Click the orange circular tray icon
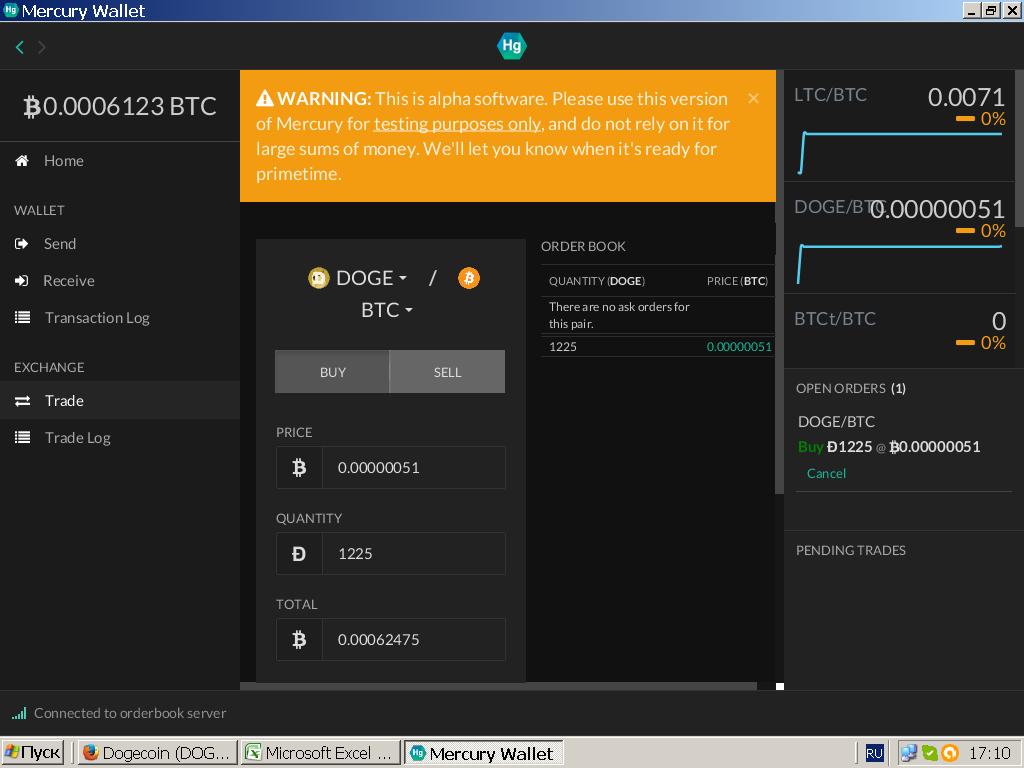The image size is (1024, 768). 950,753
